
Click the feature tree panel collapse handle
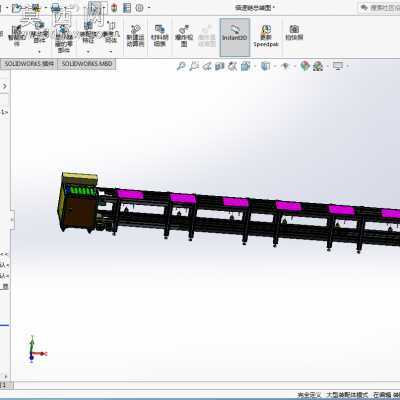pyautogui.click(x=12, y=220)
